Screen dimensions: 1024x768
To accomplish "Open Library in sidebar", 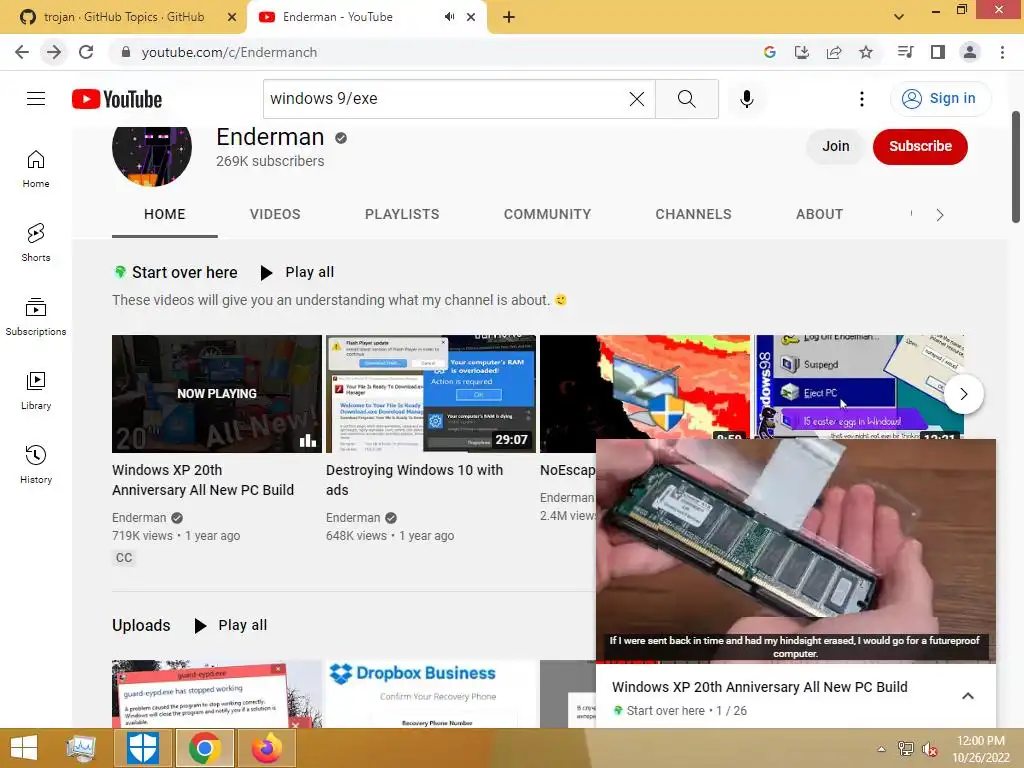I will click(x=36, y=391).
